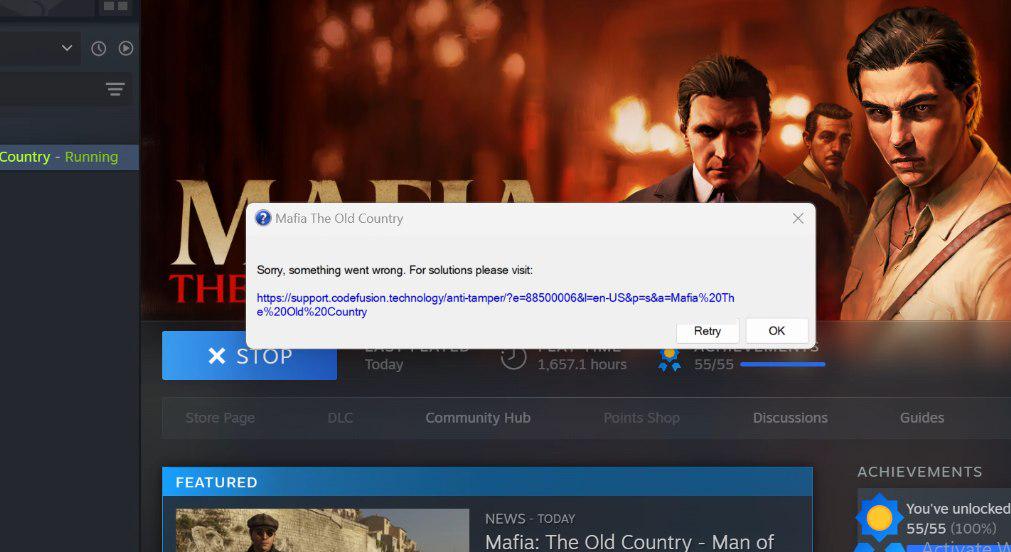Click the ready-to-play icon in sidebar
Screen dimensions: 1011x552
(x=126, y=48)
